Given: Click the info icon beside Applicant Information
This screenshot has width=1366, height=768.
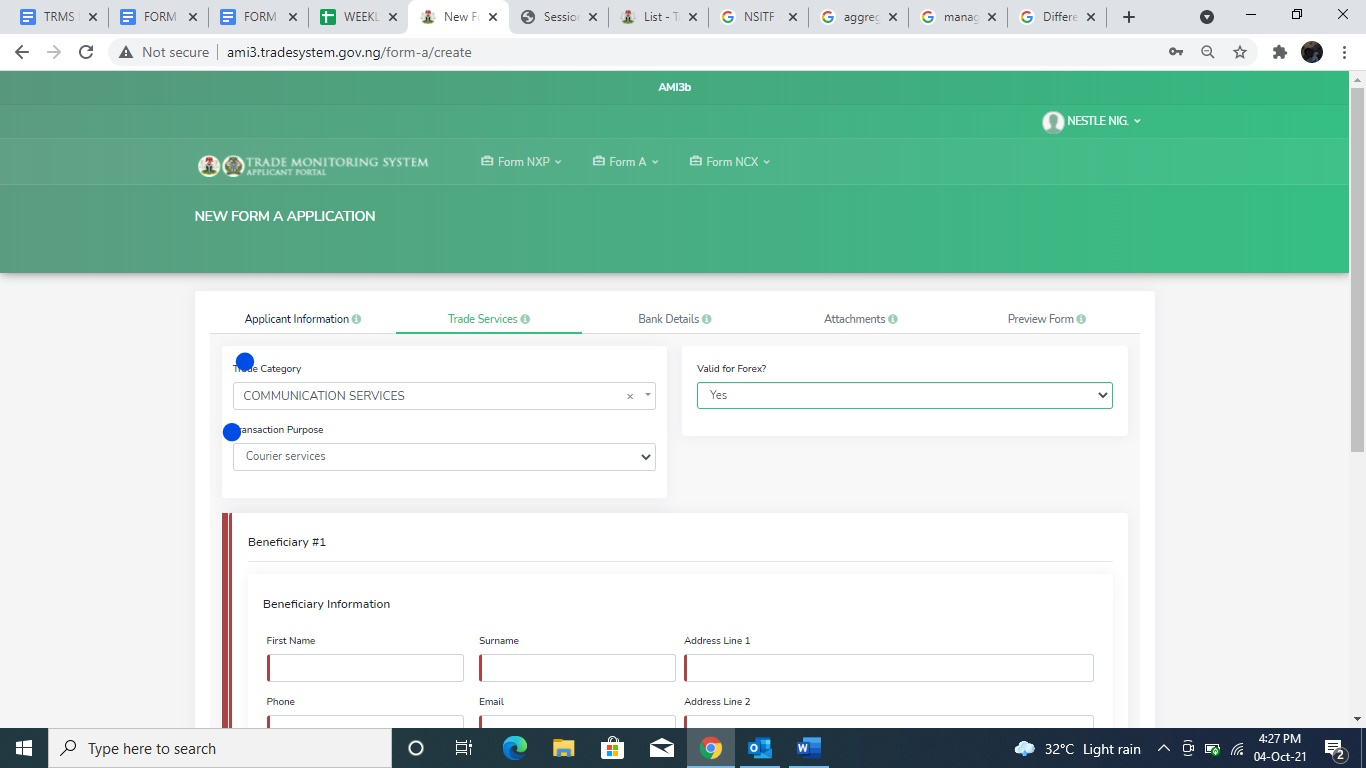Looking at the screenshot, I should point(356,319).
